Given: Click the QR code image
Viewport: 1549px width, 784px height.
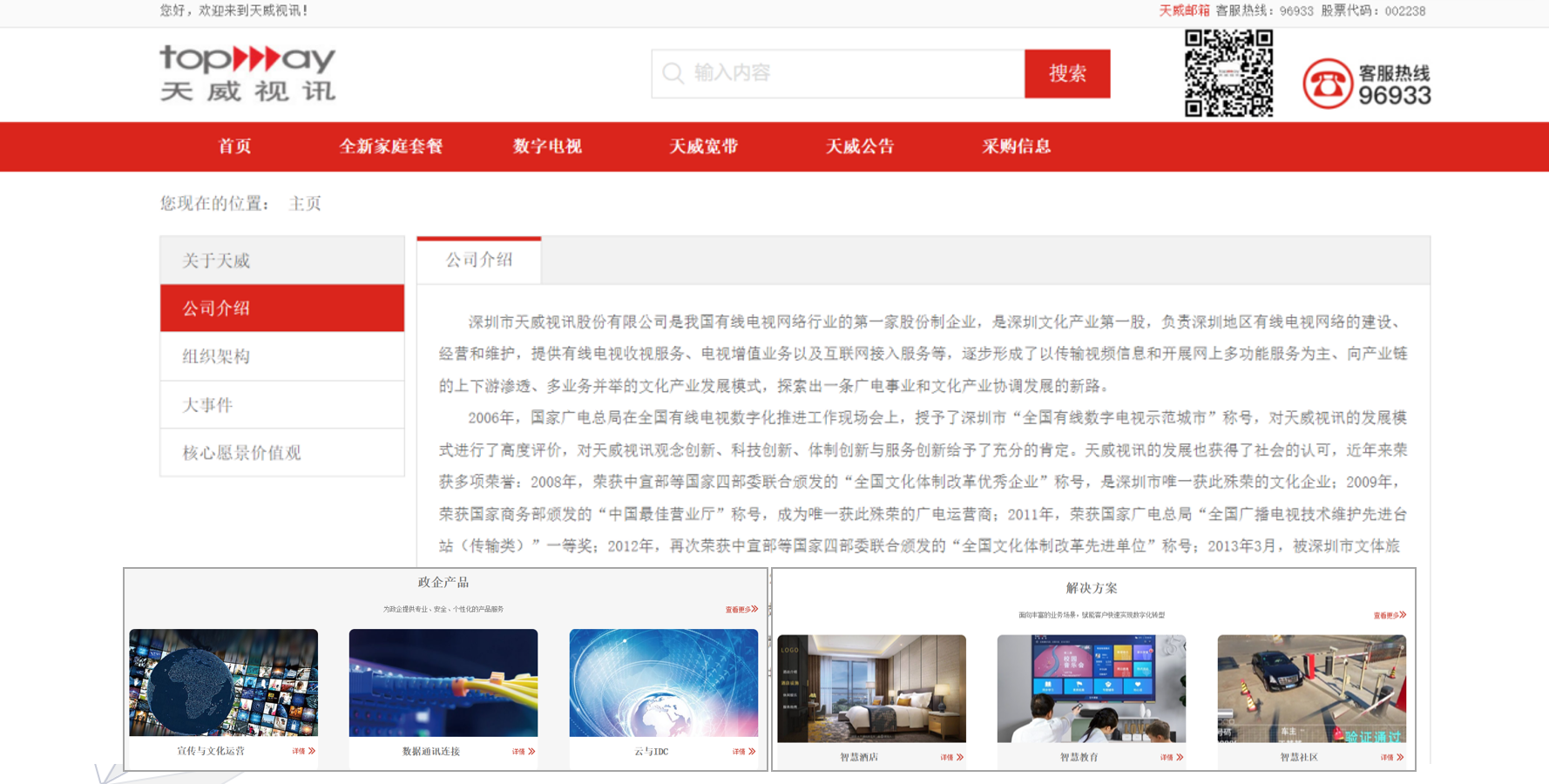Looking at the screenshot, I should point(1228,73).
